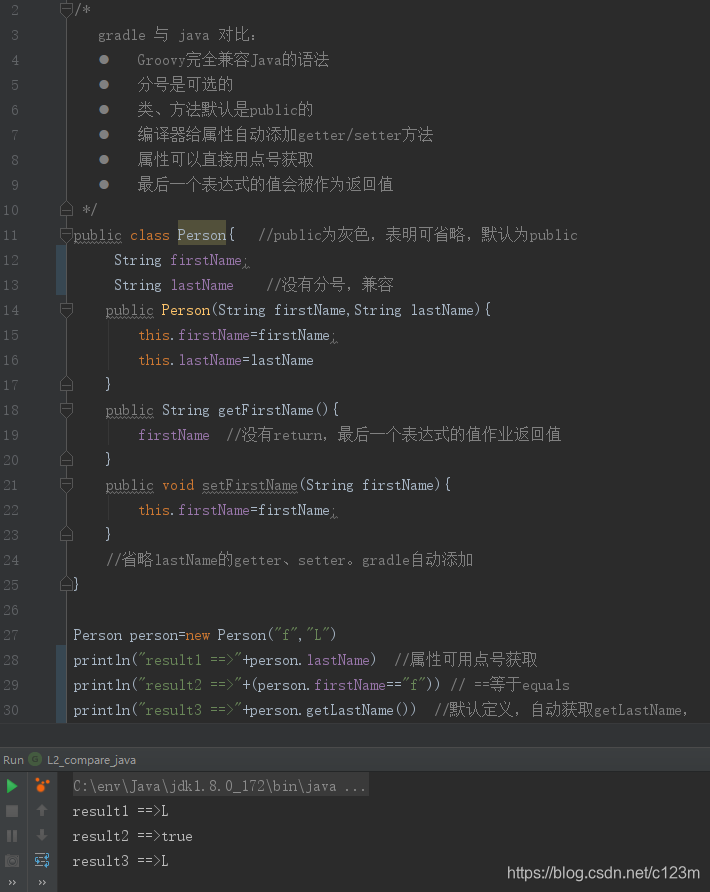
Task: Click the fold end marker at line 10
Action: click(x=67, y=210)
